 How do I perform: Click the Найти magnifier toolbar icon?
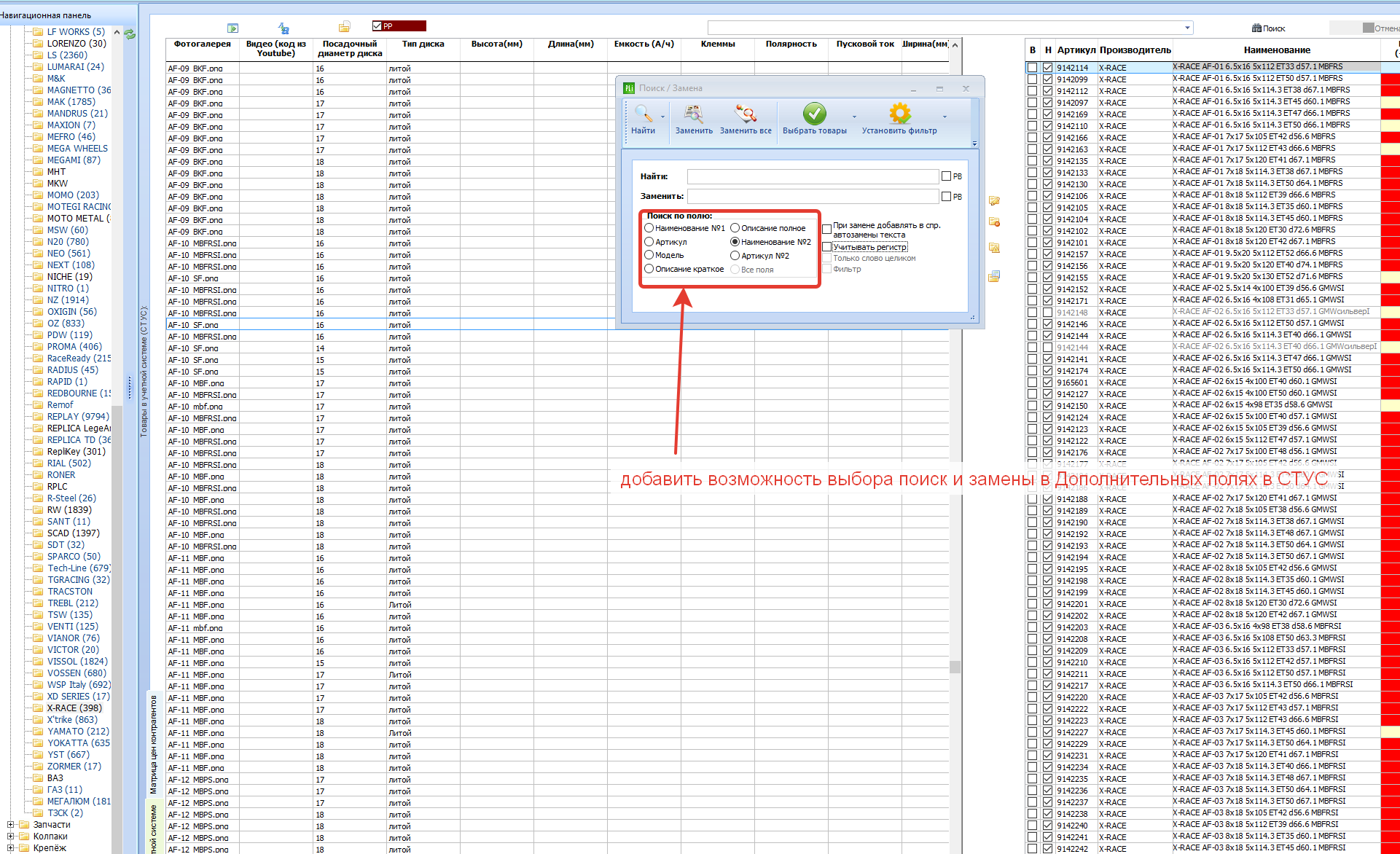643,114
